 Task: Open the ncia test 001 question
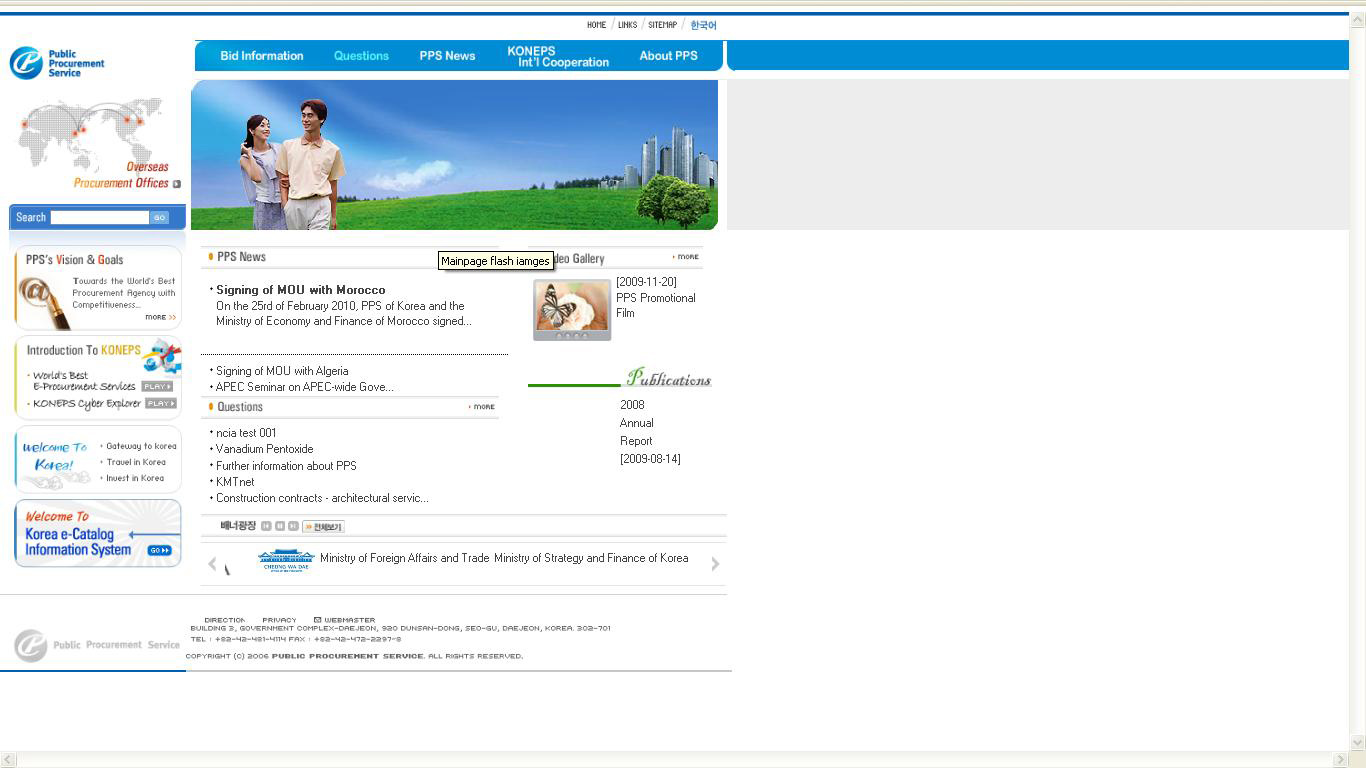(246, 433)
